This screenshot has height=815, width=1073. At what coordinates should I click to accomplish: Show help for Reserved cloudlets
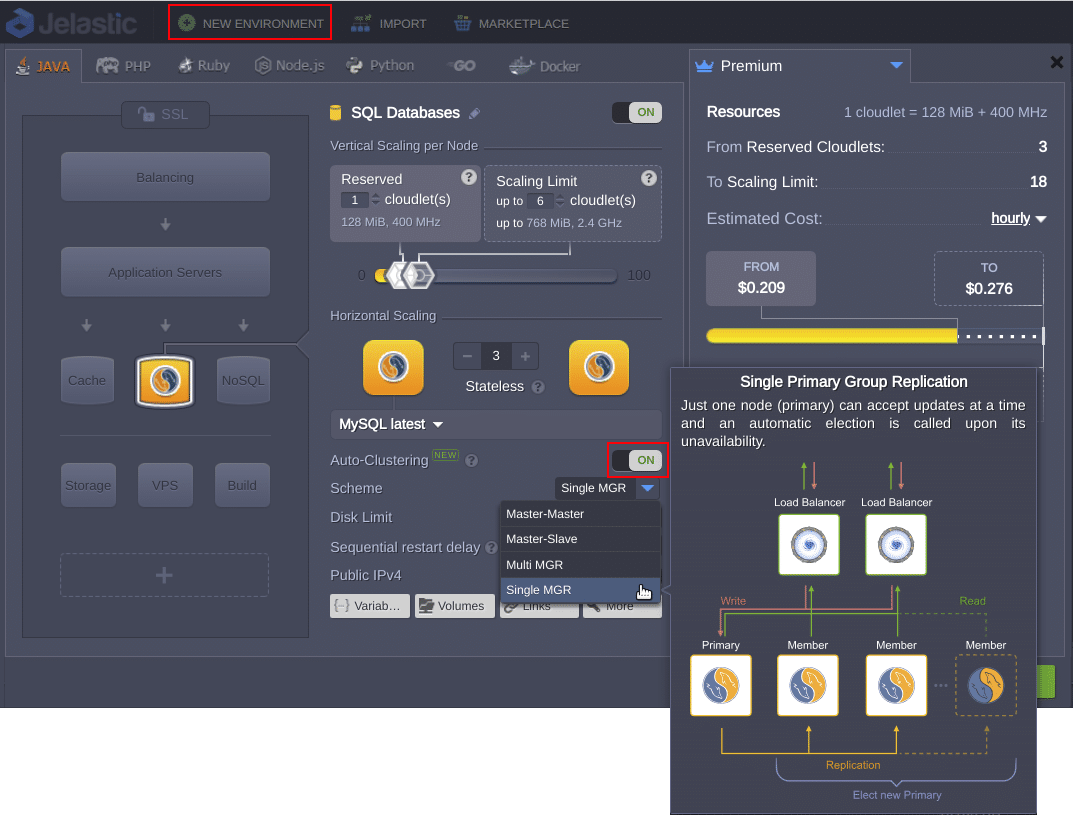tap(469, 177)
